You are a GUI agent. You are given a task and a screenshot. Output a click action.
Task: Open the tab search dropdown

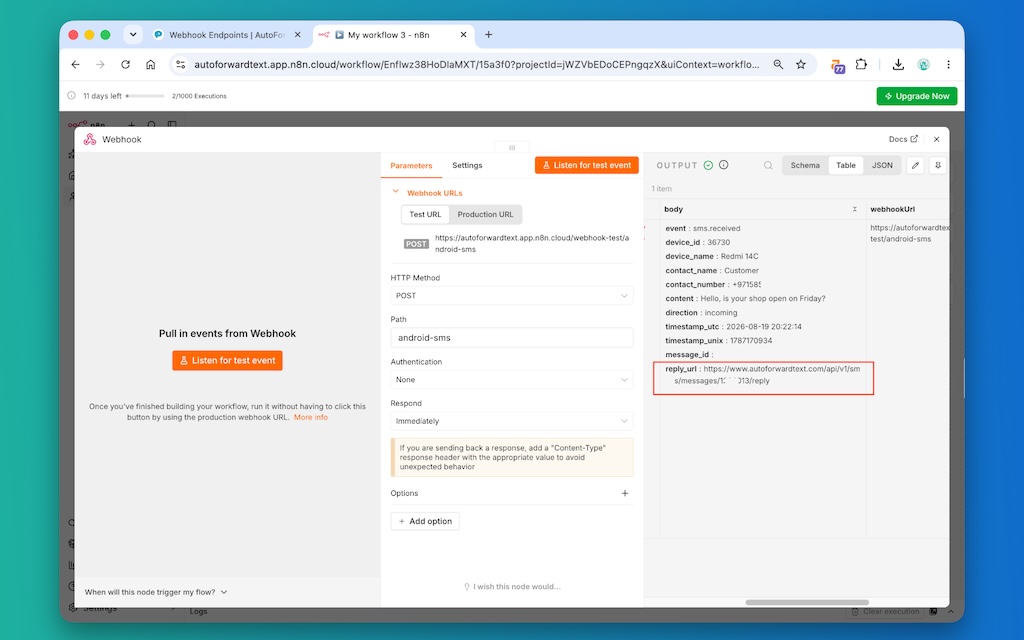(x=133, y=35)
